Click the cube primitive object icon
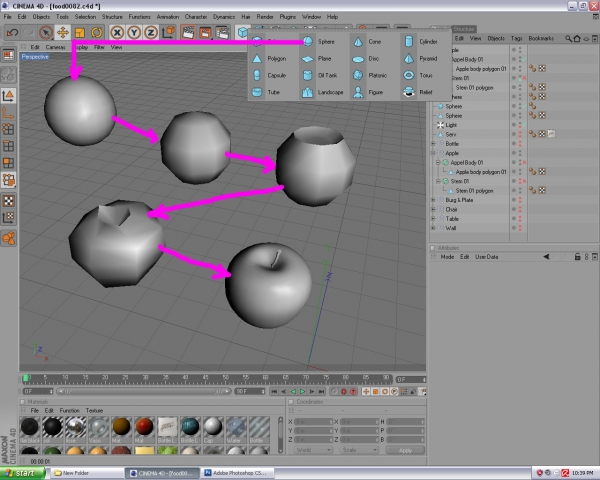Screen dimensions: 600x480 242,33
